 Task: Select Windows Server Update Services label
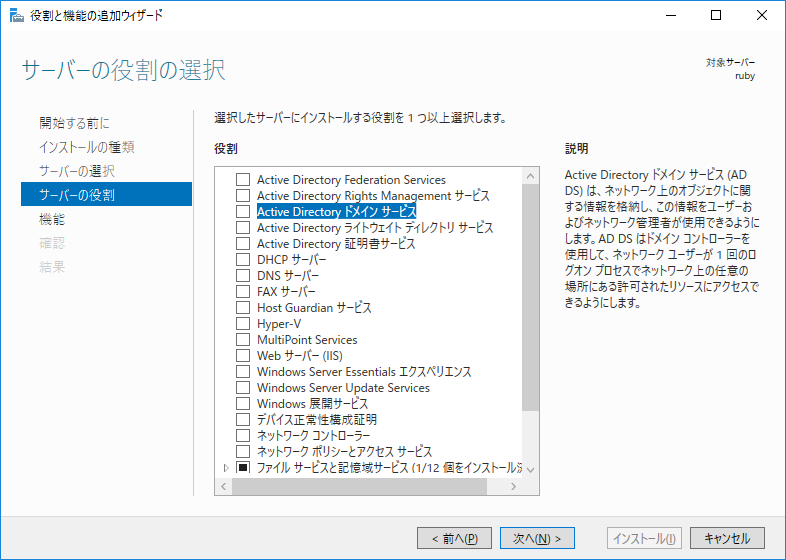[x=343, y=388]
